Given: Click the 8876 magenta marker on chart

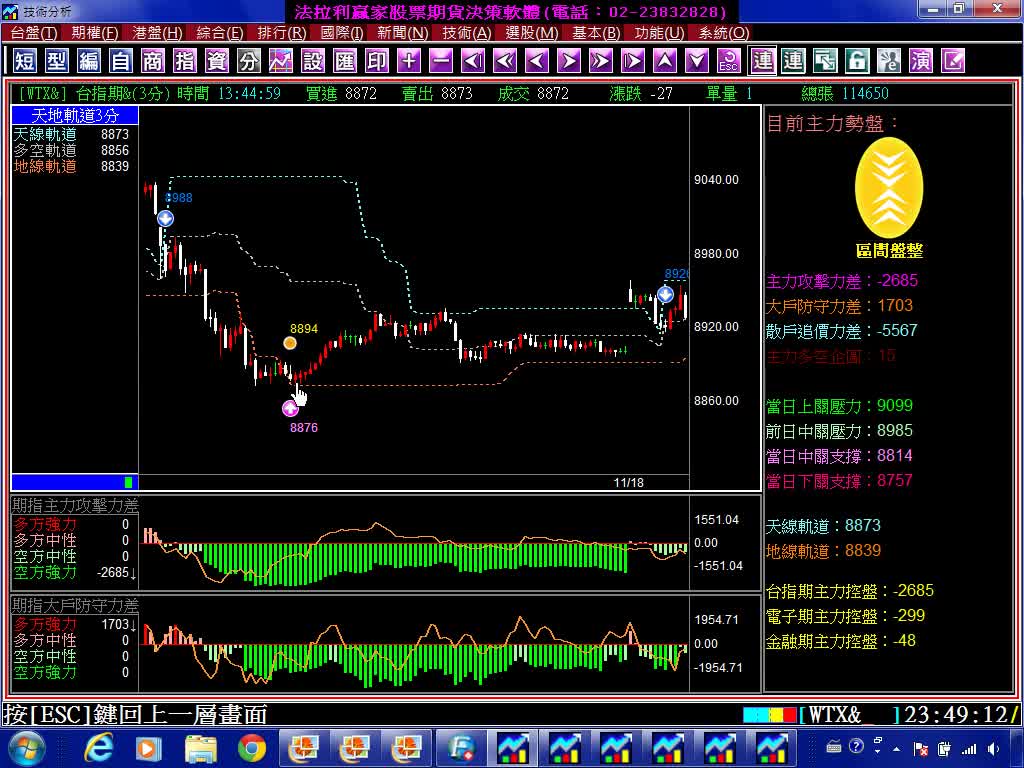Looking at the screenshot, I should [290, 408].
